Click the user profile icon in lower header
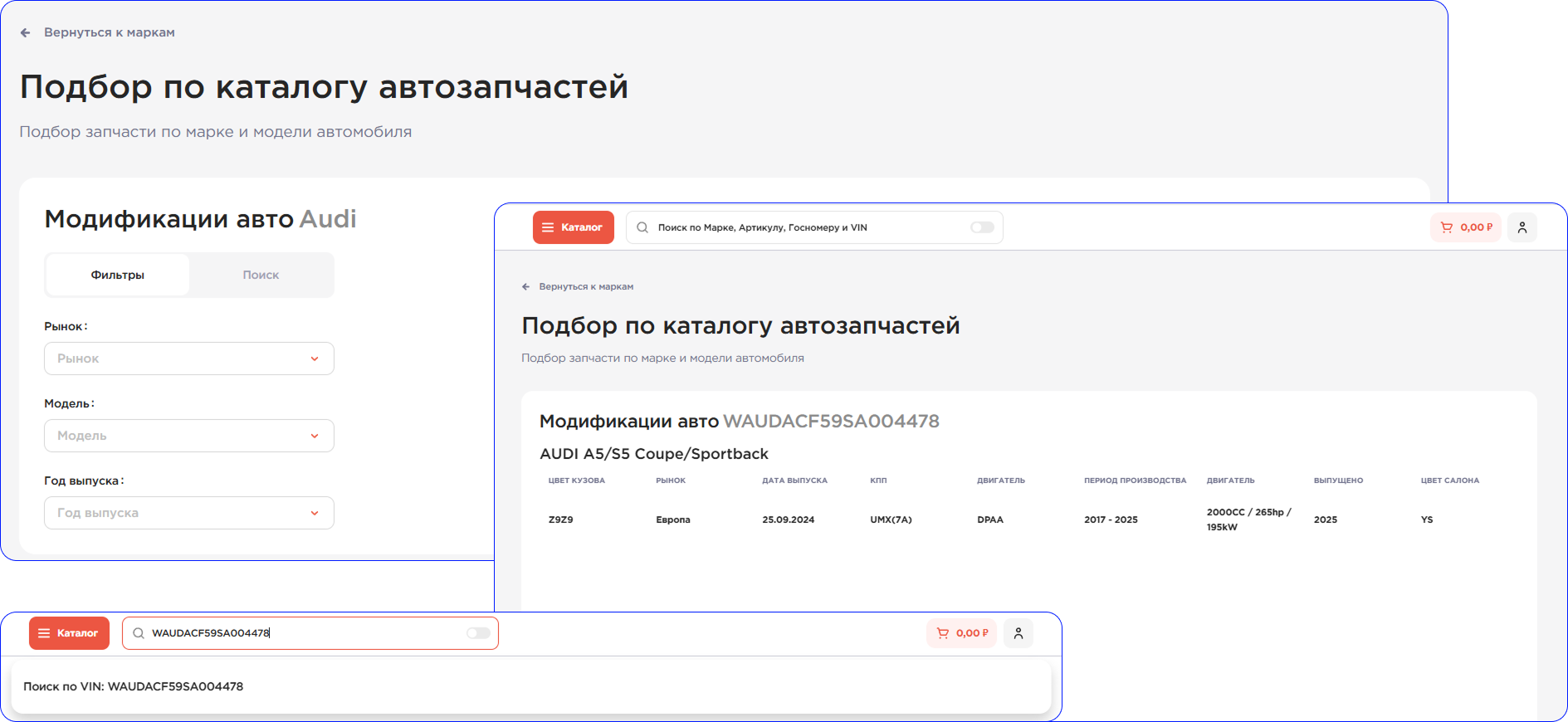Image resolution: width=1568 pixels, height=722 pixels. (x=1018, y=633)
